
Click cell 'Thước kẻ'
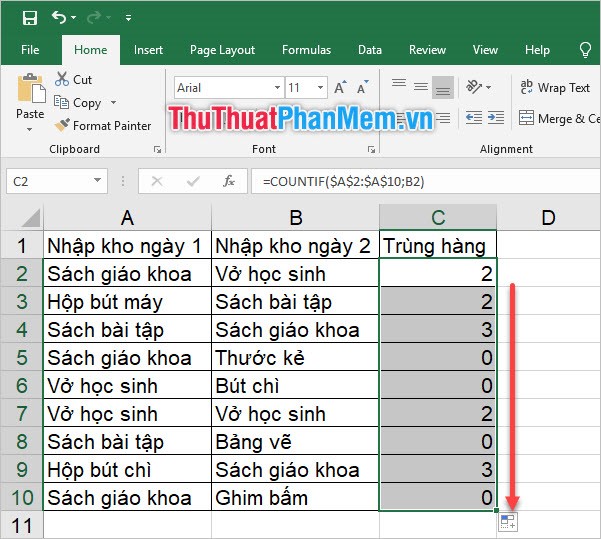pyautogui.click(x=295, y=357)
